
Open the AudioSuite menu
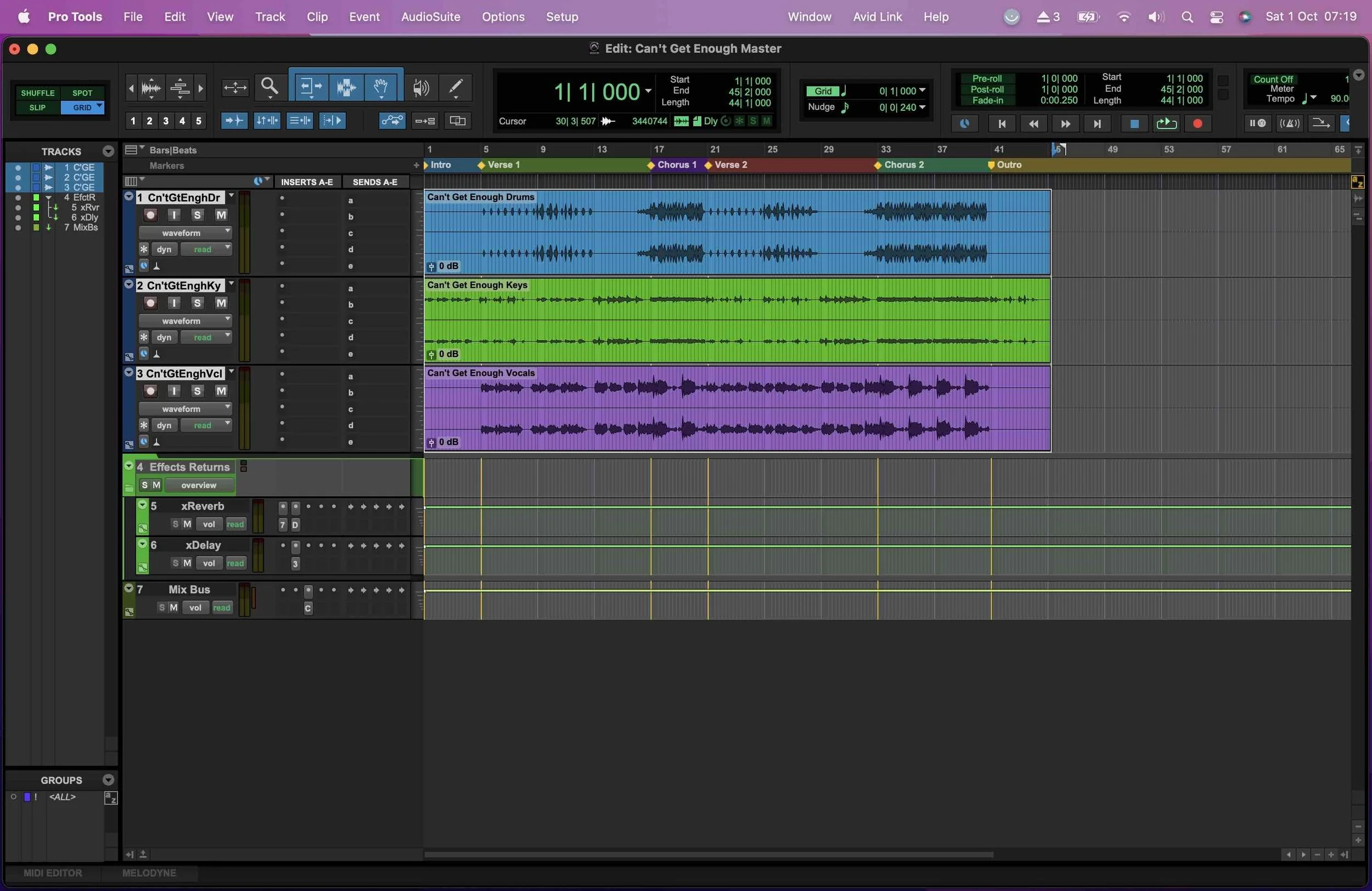coord(430,16)
